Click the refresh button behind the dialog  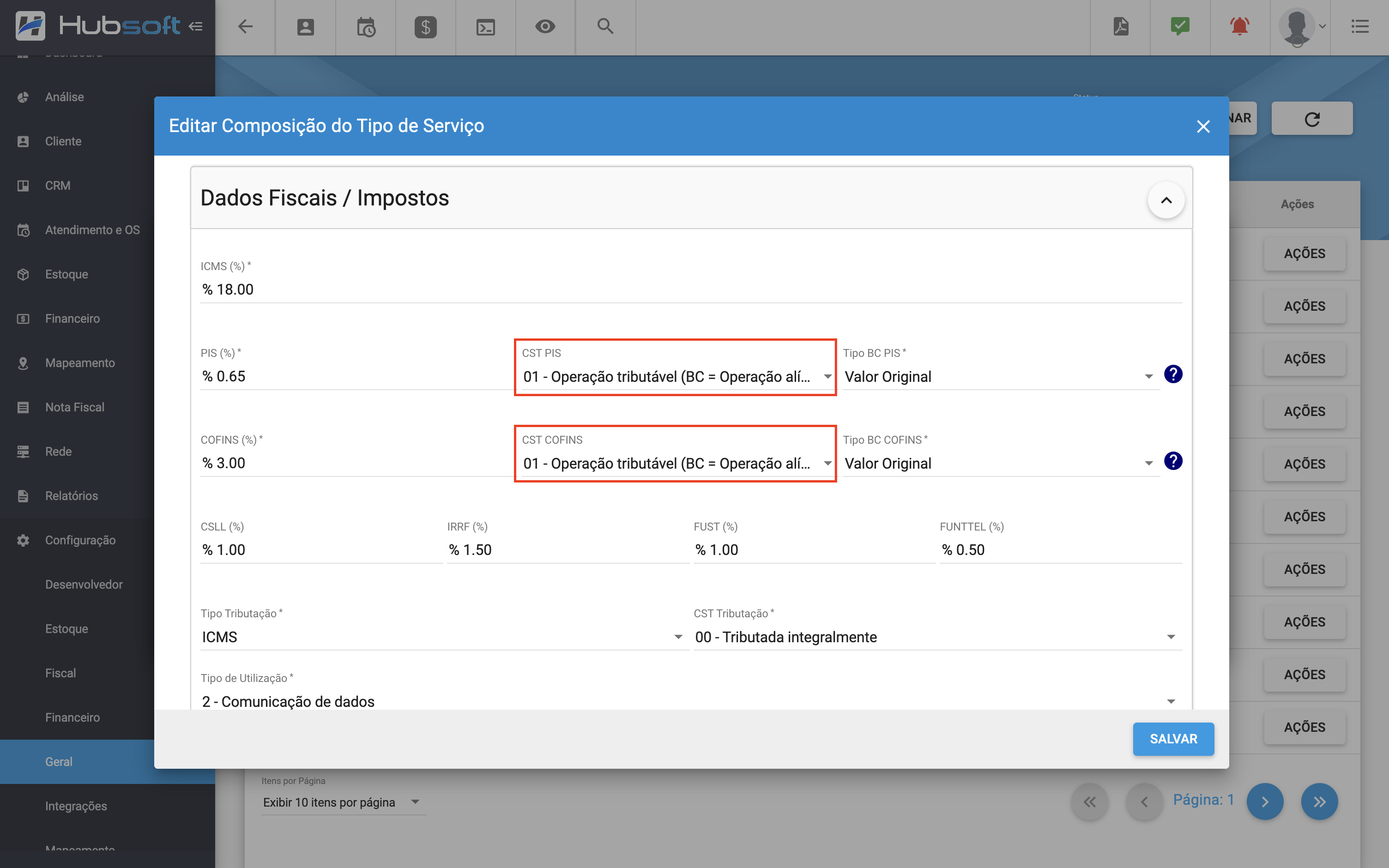(1312, 119)
